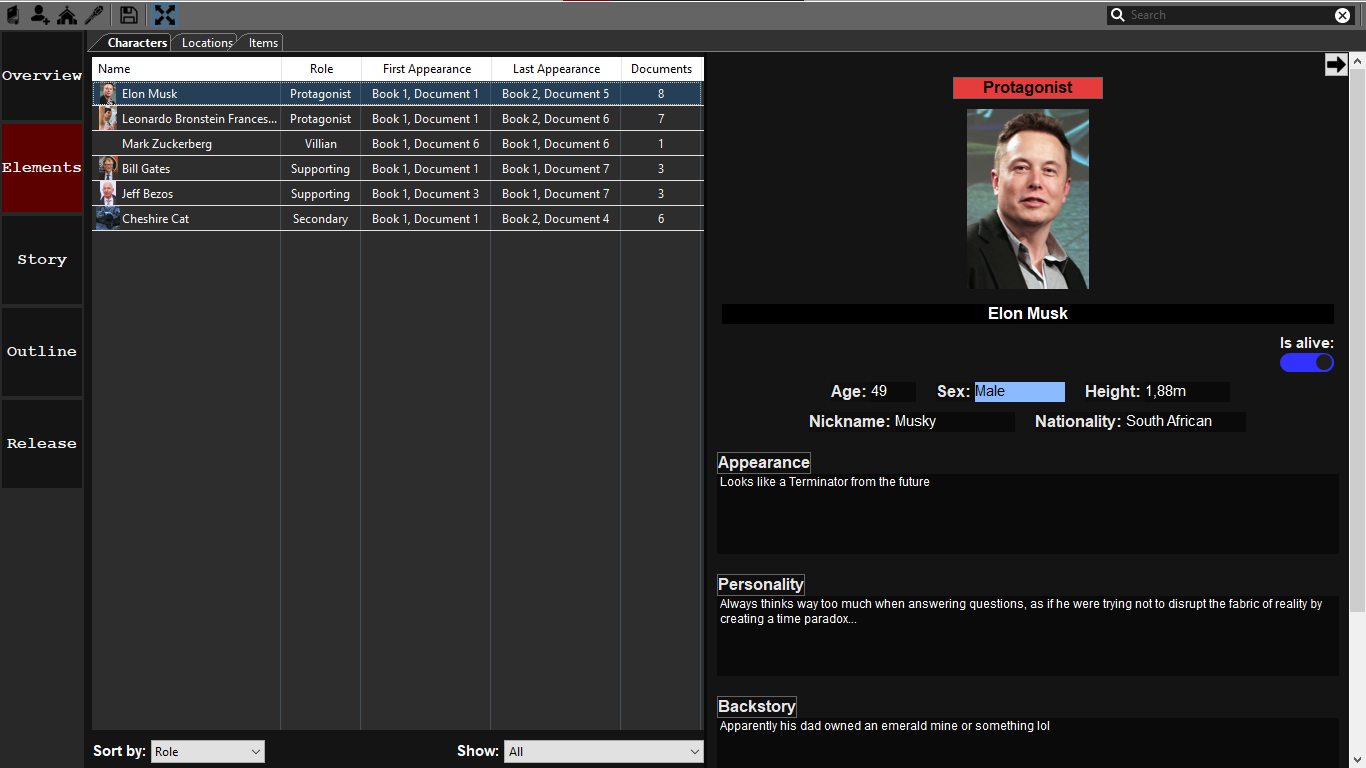1366x768 pixels.
Task: Toggle fullscreen with the arrows icon
Action: coord(165,15)
